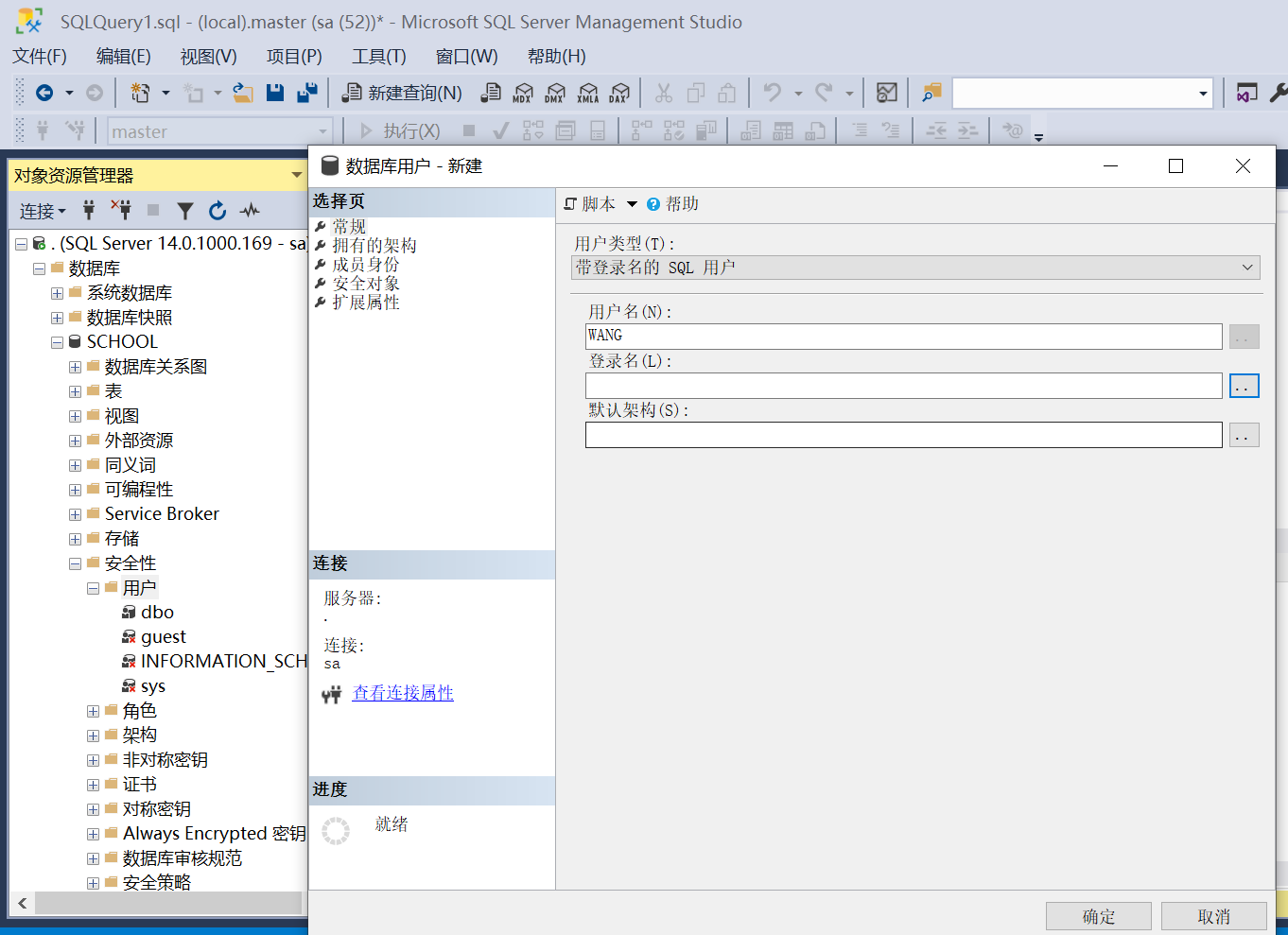Click the DAX query icon
This screenshot has height=935, width=1288.
pos(619,93)
